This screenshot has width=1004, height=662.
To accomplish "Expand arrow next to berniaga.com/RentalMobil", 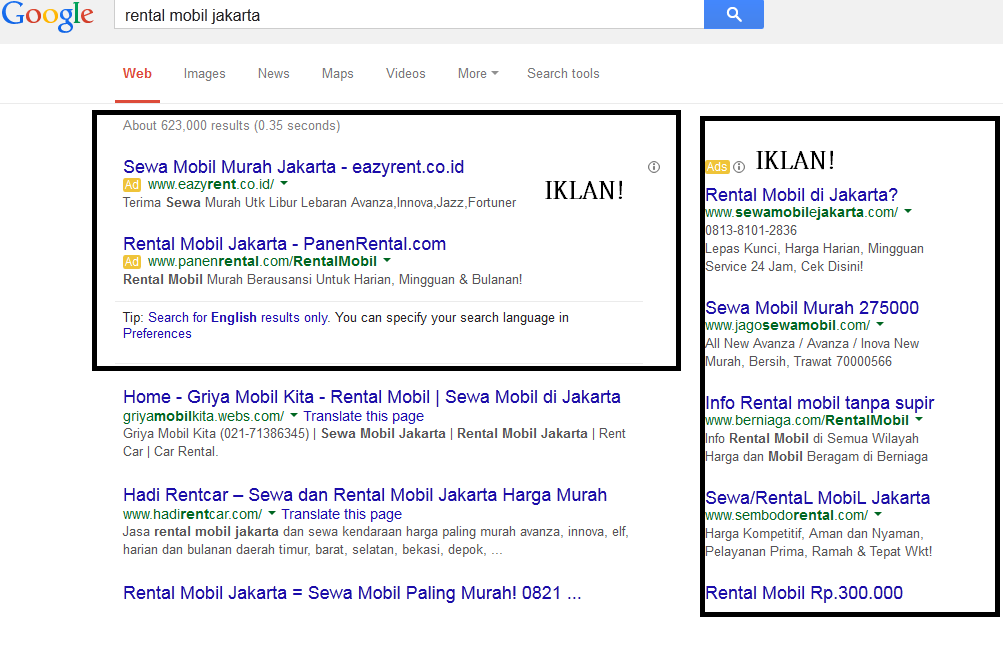I will pos(919,419).
